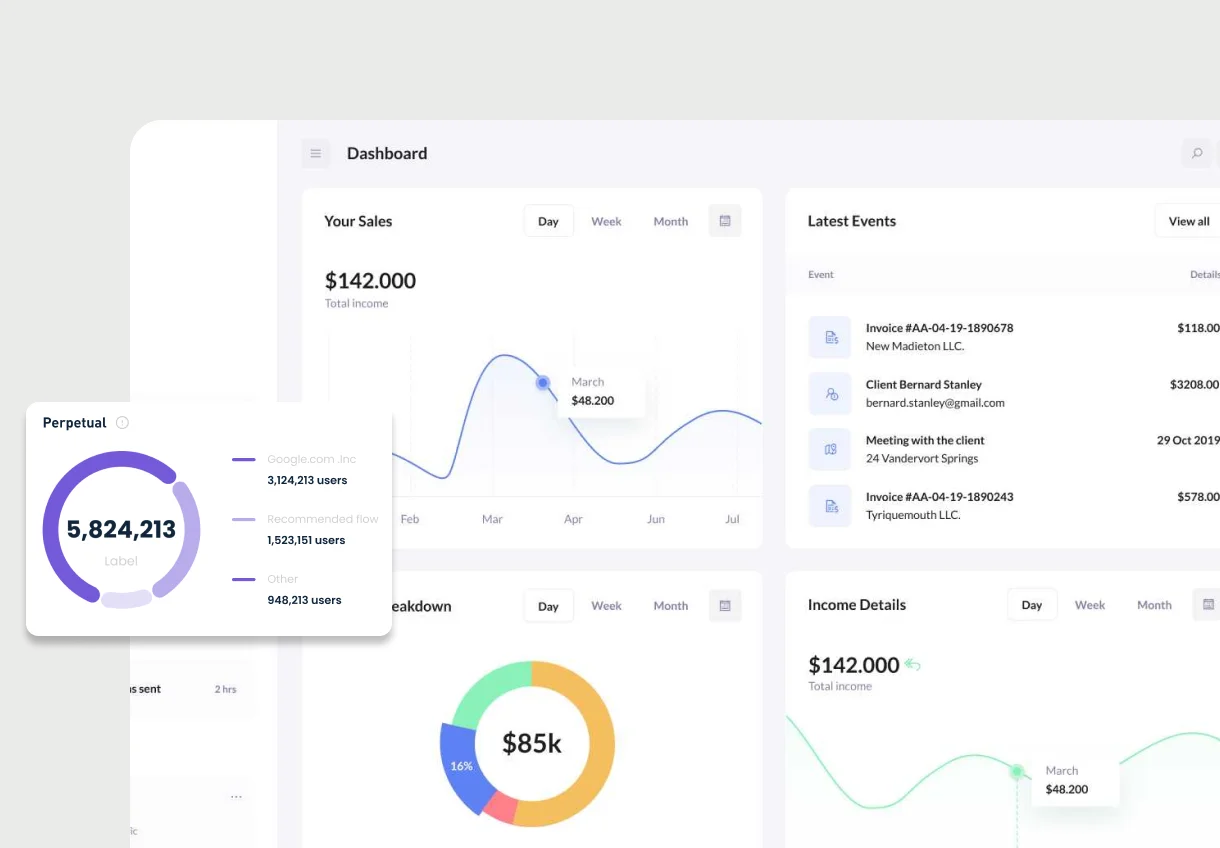Click the search icon in the top bar
This screenshot has width=1220, height=848.
[x=1196, y=153]
